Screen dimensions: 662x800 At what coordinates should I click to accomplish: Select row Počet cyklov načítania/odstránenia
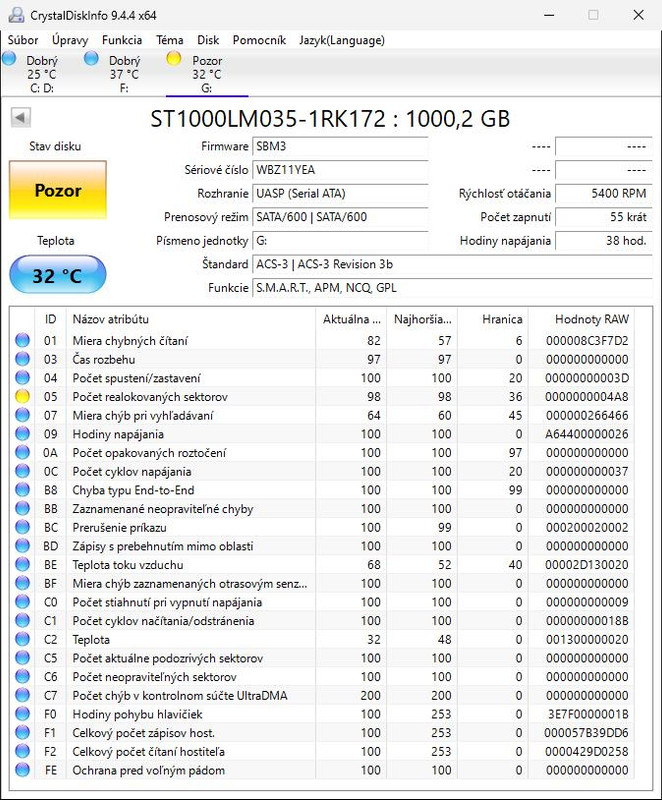click(322, 621)
